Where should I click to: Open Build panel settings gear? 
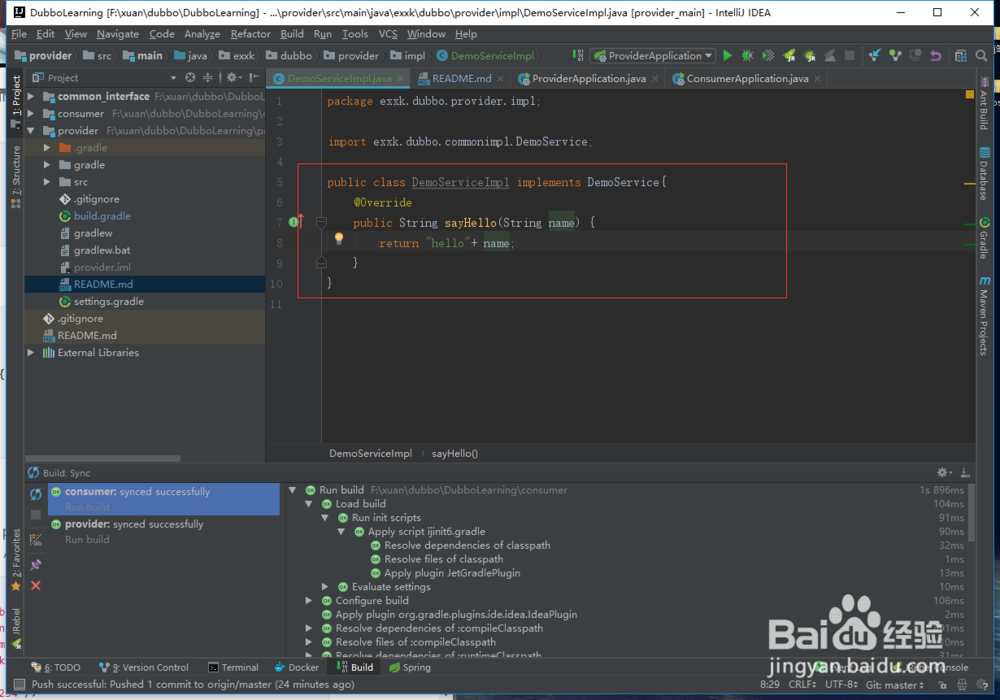tap(943, 472)
